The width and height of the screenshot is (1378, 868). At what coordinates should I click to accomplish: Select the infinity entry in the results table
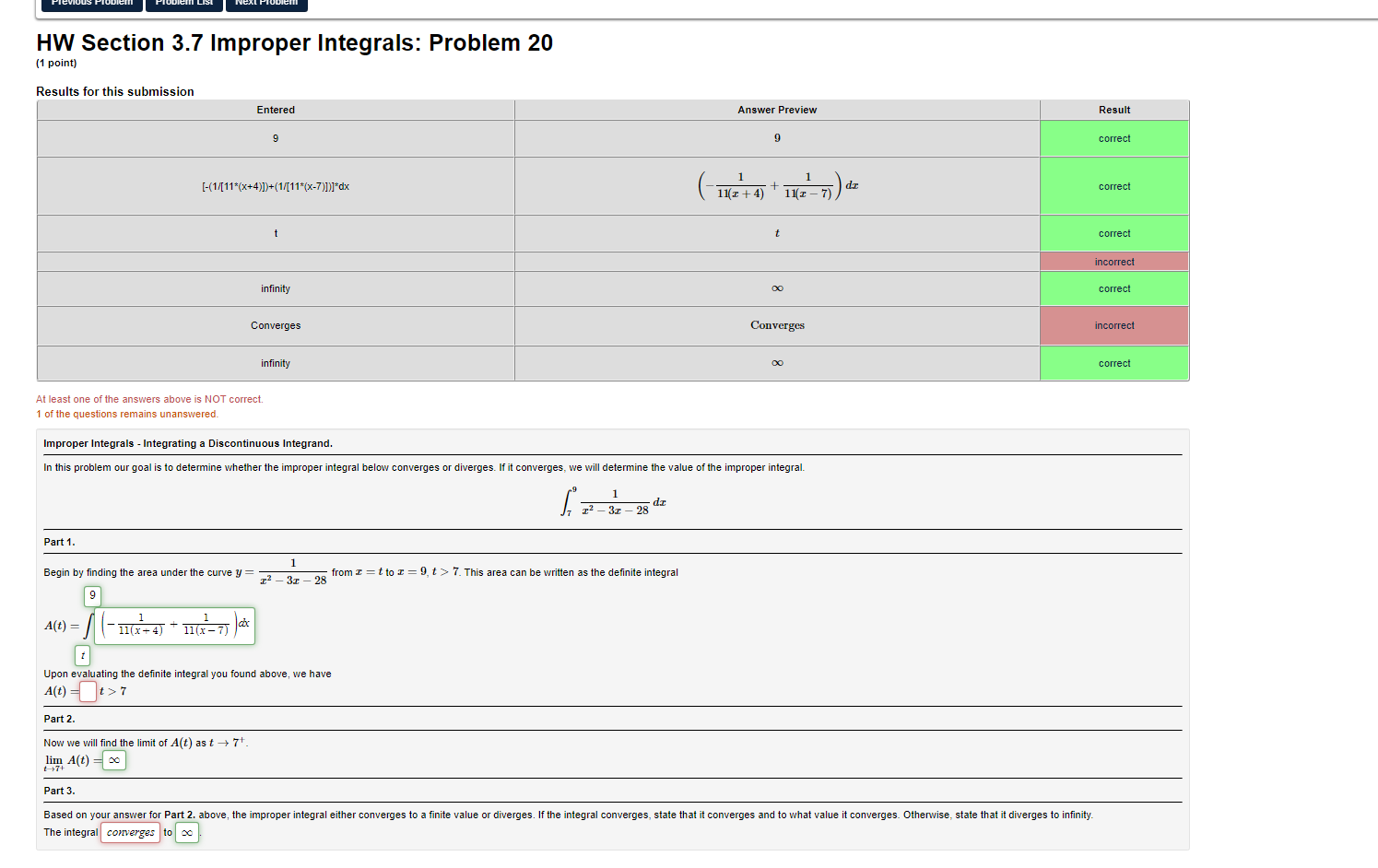pyautogui.click(x=275, y=288)
